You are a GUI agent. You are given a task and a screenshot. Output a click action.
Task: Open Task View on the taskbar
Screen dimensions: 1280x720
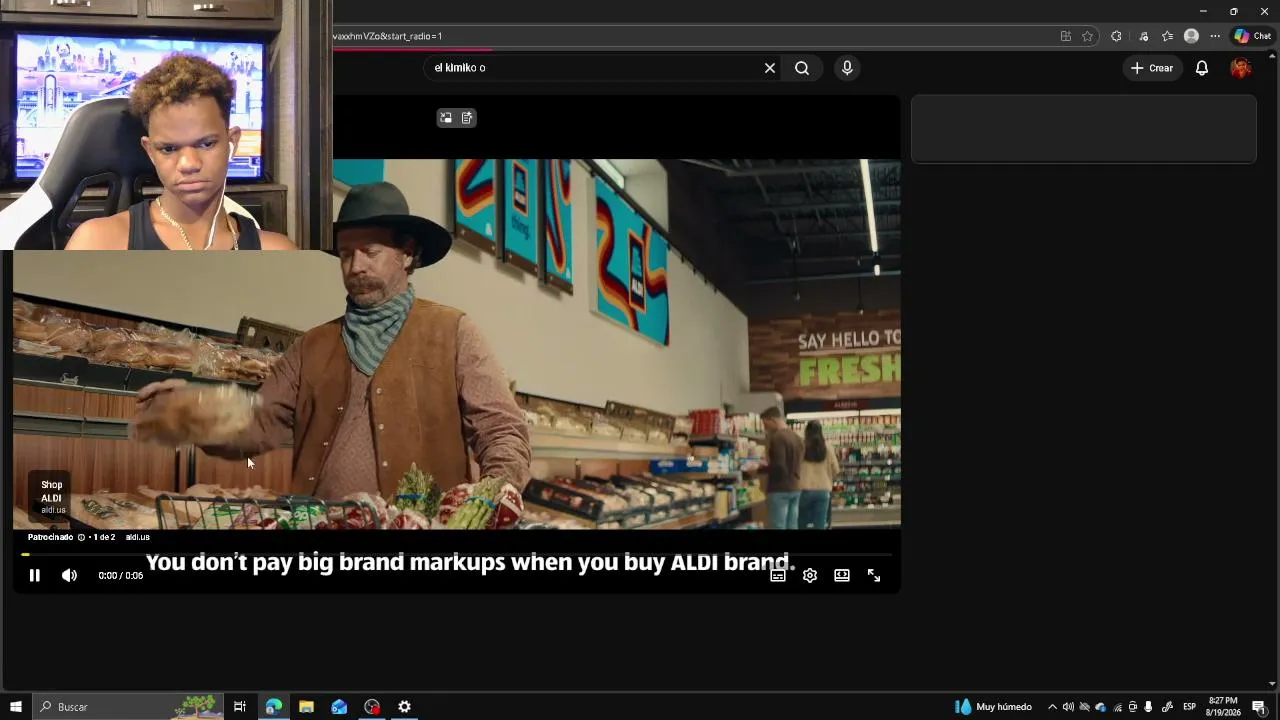tap(240, 707)
